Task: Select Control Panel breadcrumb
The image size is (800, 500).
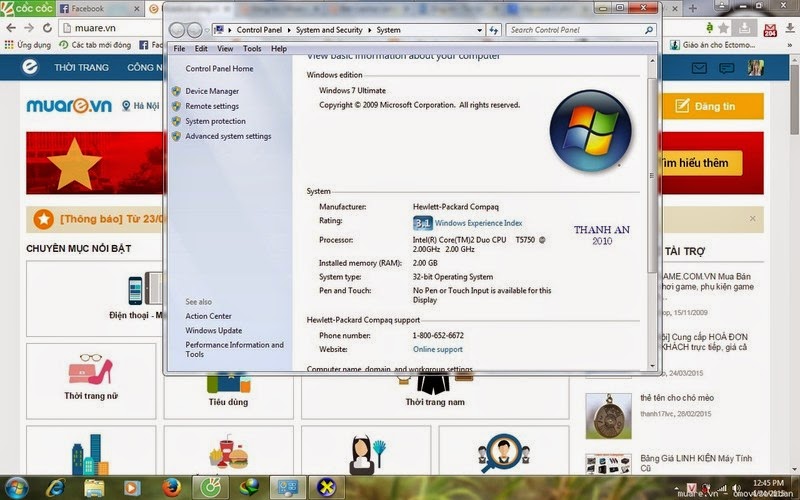Action: 259,30
